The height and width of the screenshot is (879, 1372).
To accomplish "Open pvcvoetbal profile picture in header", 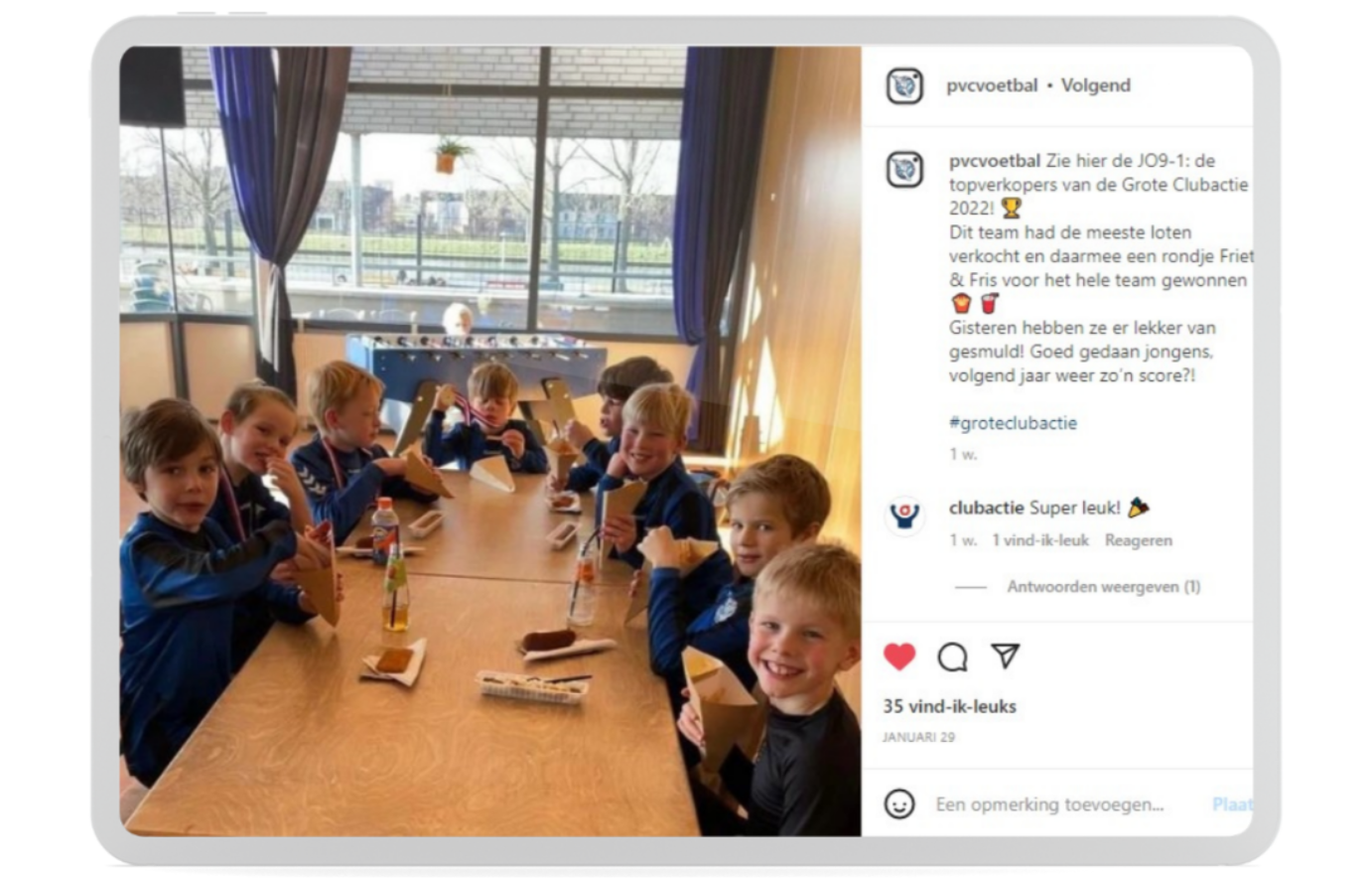I will coord(904,86).
